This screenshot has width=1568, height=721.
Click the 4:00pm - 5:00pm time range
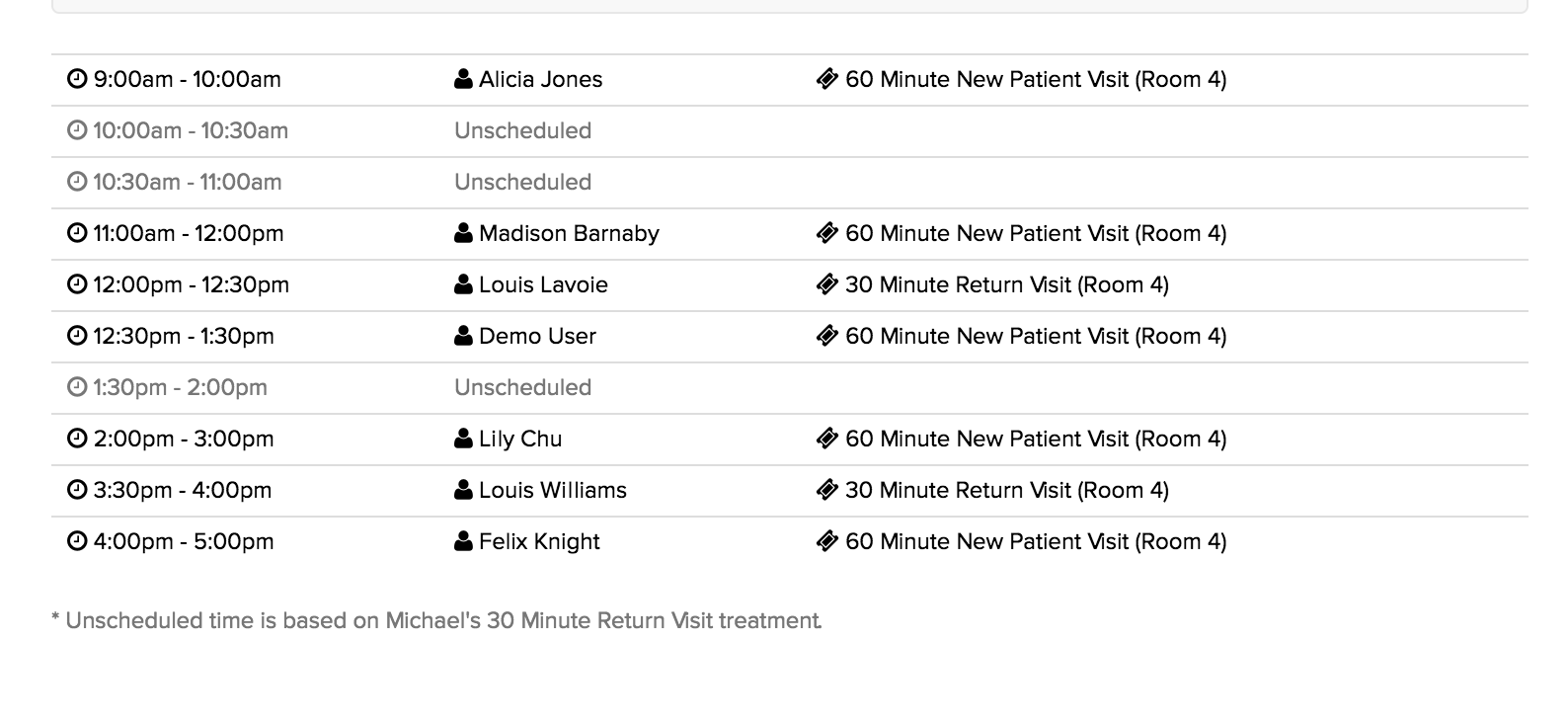(x=184, y=541)
